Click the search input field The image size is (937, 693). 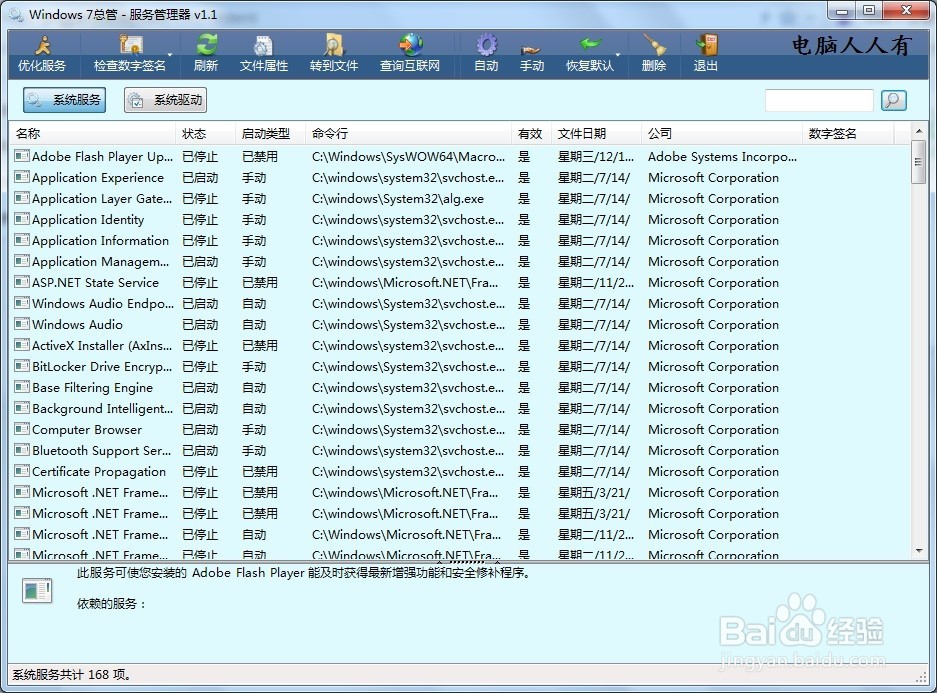819,100
